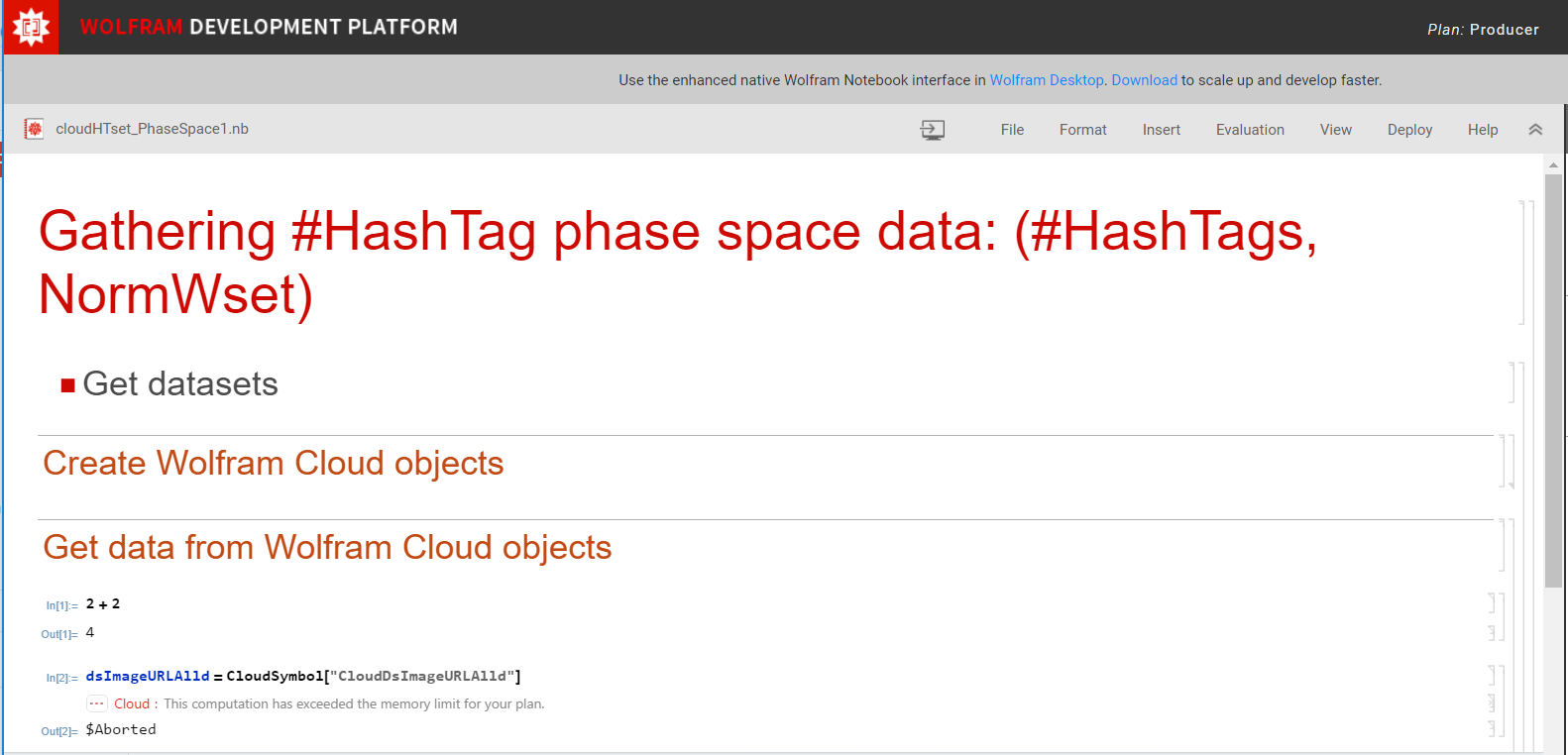Open the Deploy menu

tap(1409, 130)
